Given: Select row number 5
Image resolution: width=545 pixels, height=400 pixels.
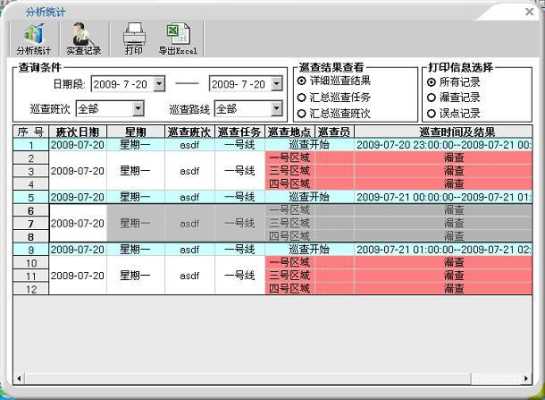Looking at the screenshot, I should click(31, 197).
